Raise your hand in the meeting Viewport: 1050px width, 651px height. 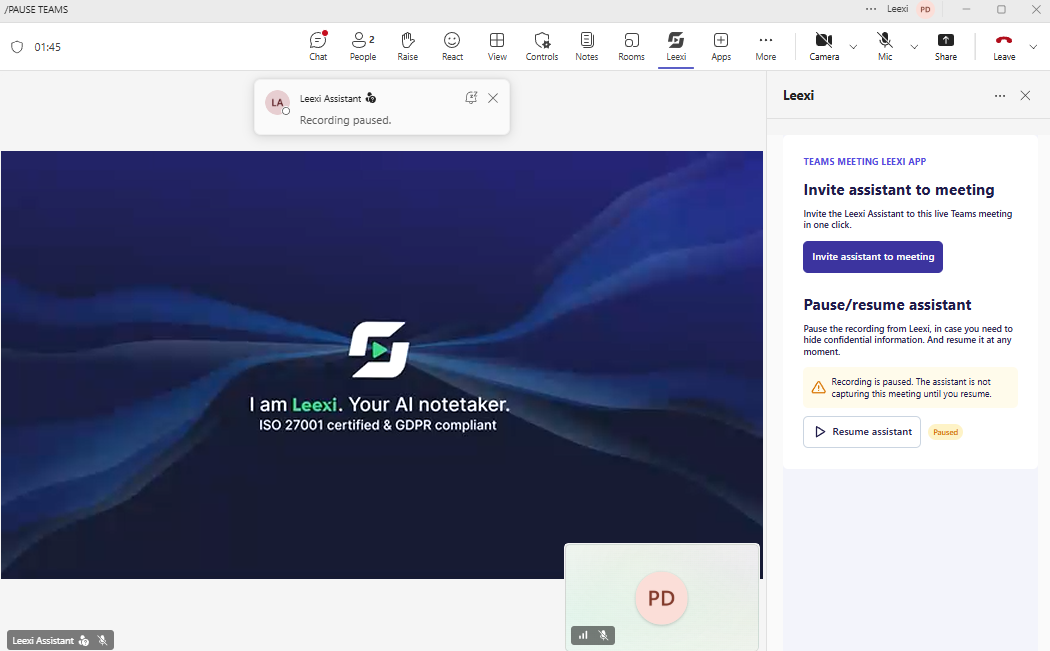[x=407, y=47]
